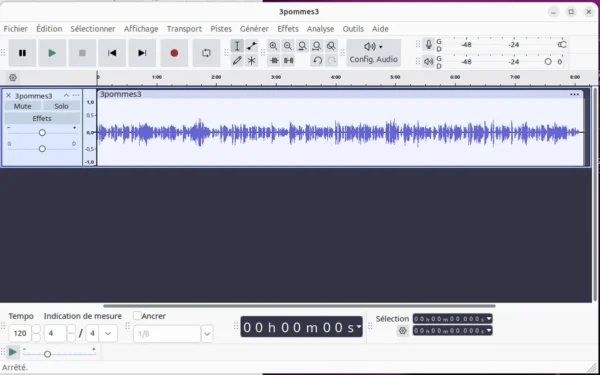The image size is (600, 375).
Task: Solo the 3pommes3 track
Action: pos(61,106)
